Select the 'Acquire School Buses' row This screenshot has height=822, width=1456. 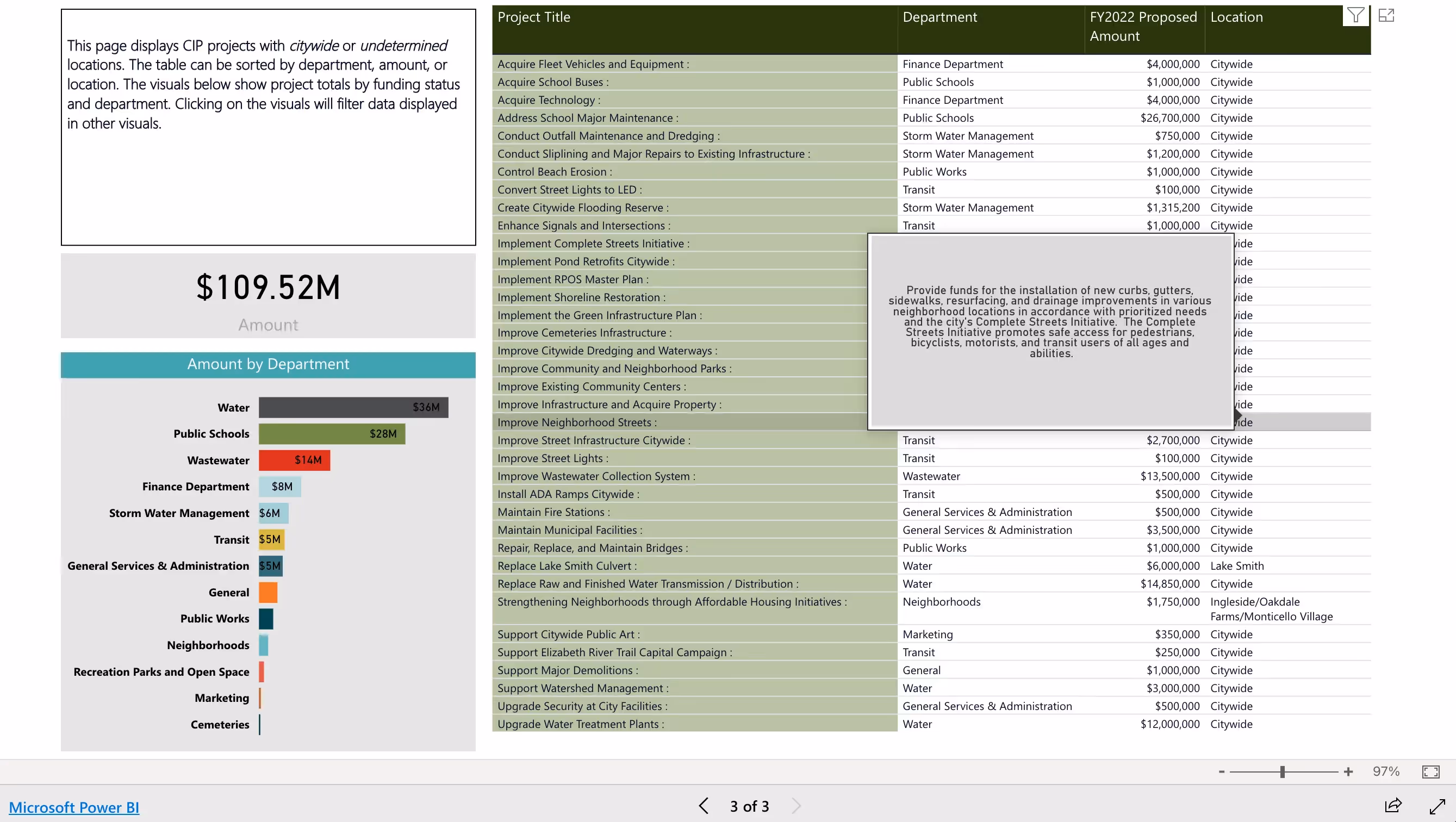(x=931, y=82)
